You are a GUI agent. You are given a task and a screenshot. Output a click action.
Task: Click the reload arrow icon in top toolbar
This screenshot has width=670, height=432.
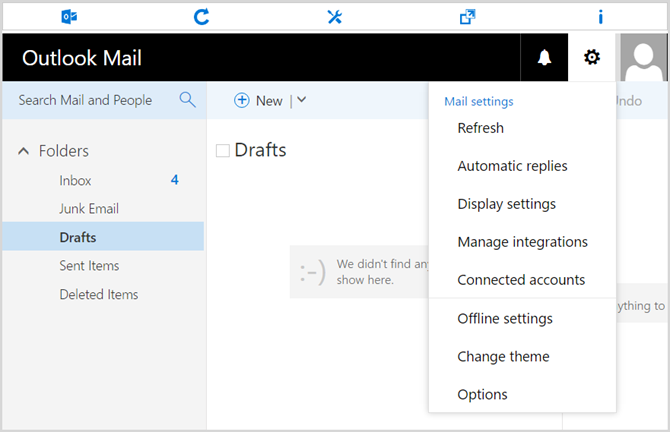tap(201, 17)
